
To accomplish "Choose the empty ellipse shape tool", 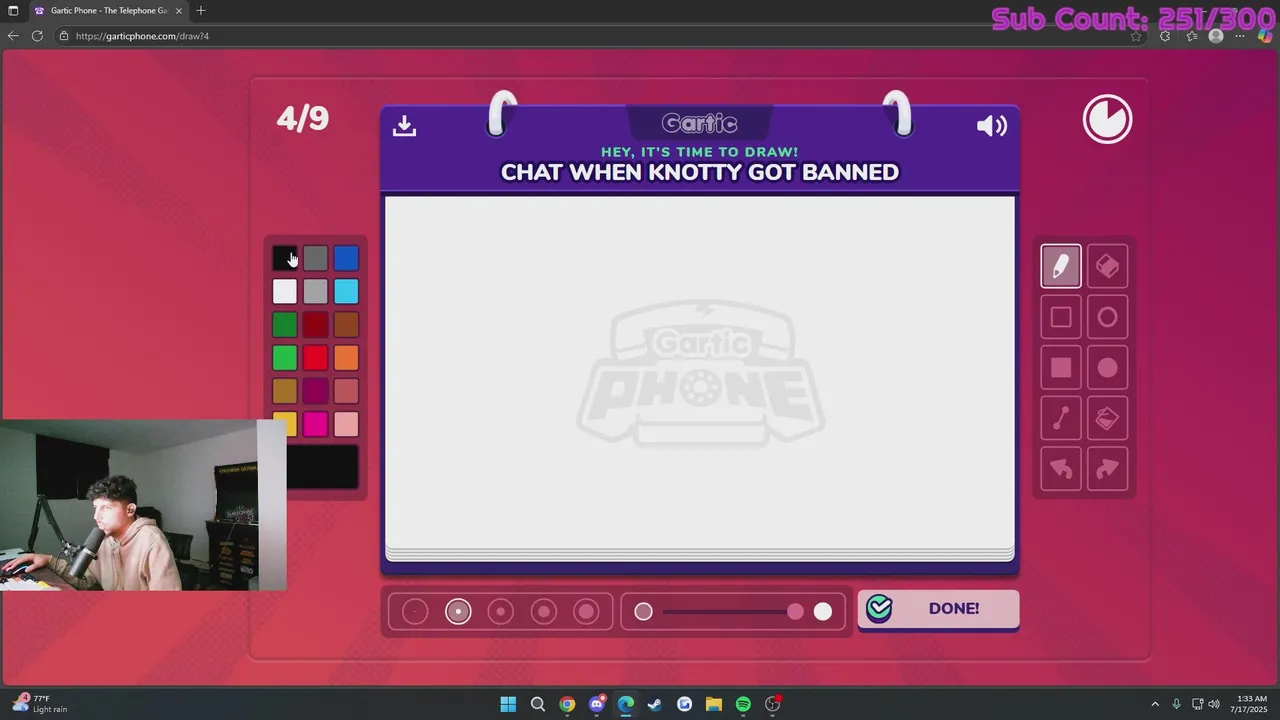I will click(1107, 317).
